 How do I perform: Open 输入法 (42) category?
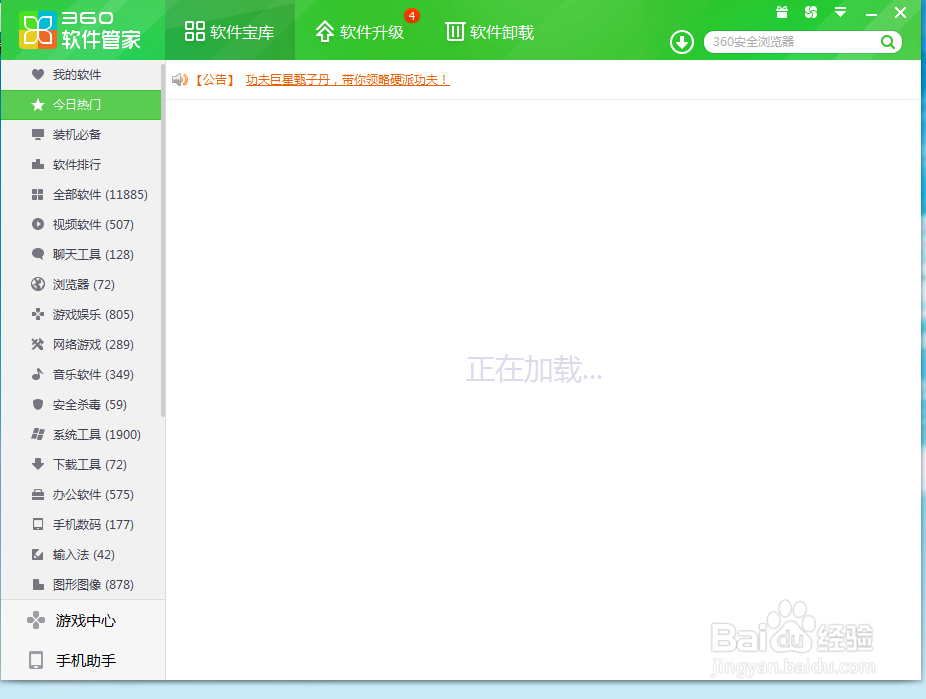pyautogui.click(x=81, y=554)
